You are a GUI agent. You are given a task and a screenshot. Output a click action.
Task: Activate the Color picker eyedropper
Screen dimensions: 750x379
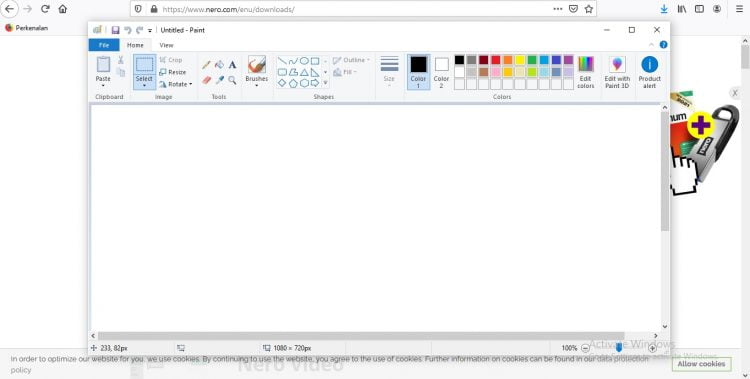219,80
